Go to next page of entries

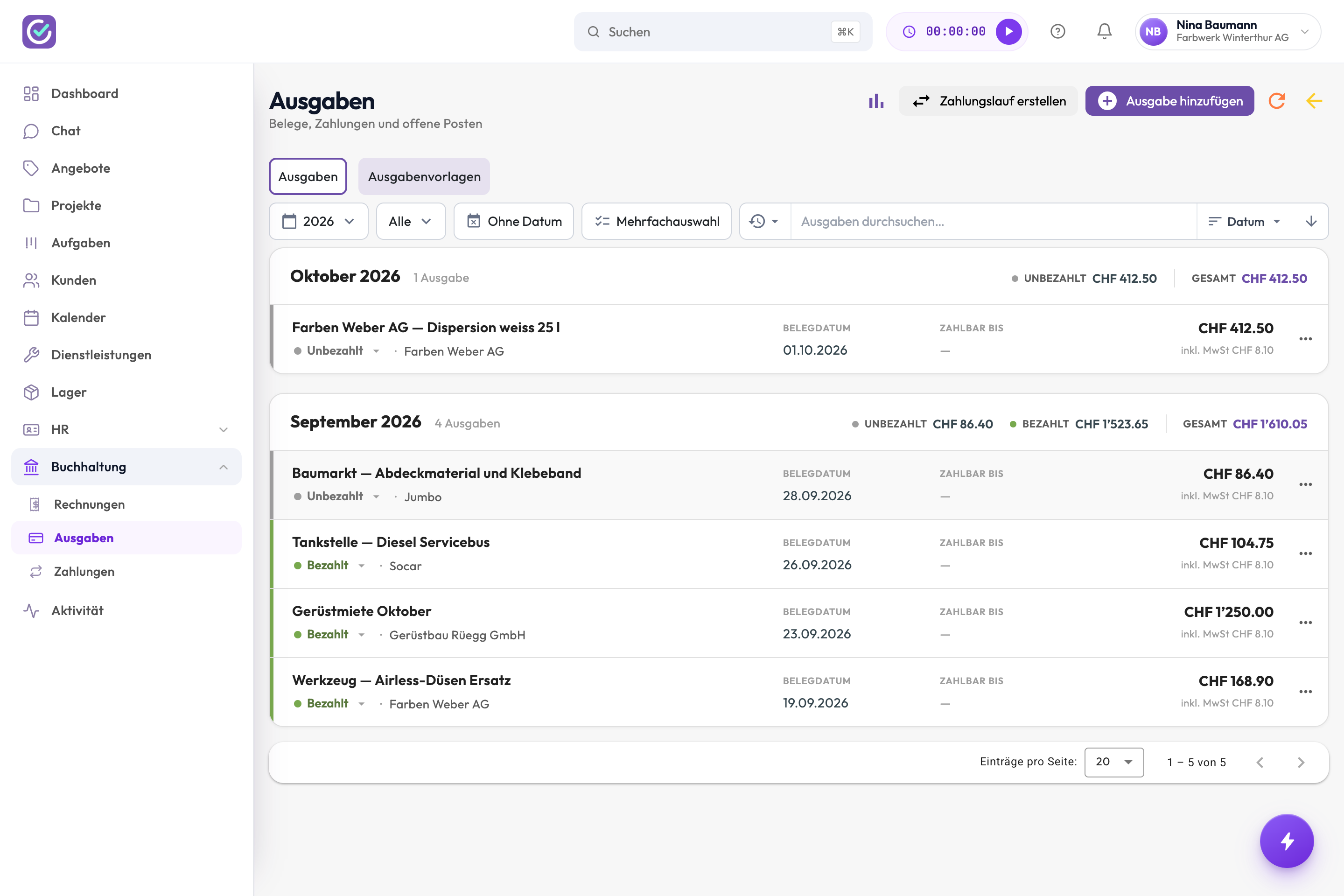tap(1301, 762)
